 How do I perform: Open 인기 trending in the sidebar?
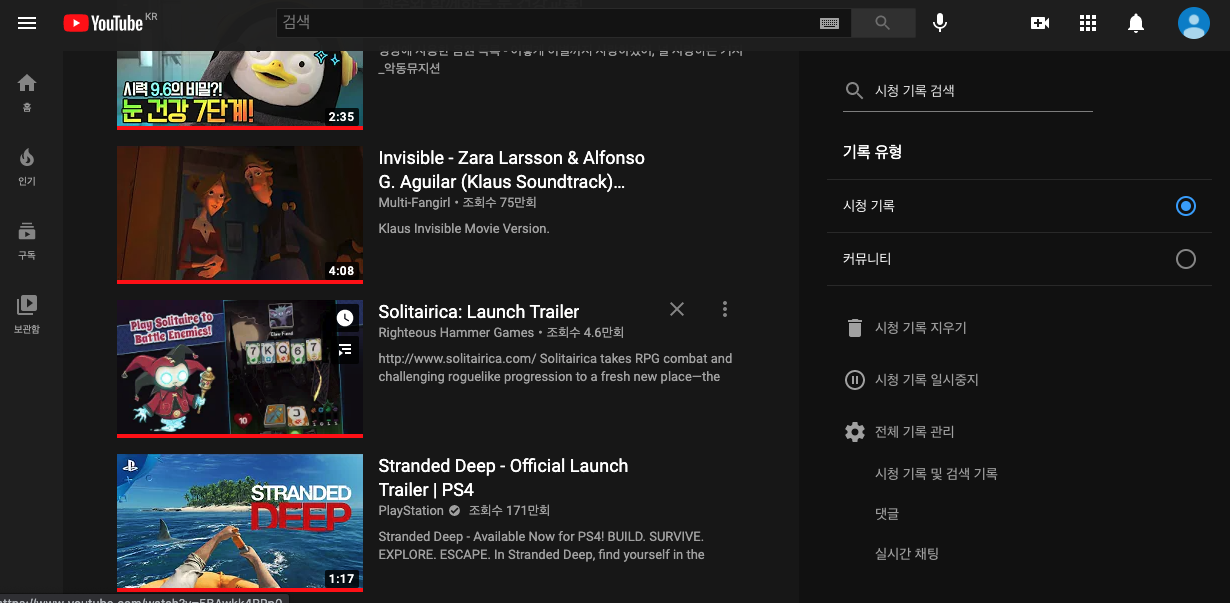click(x=27, y=166)
